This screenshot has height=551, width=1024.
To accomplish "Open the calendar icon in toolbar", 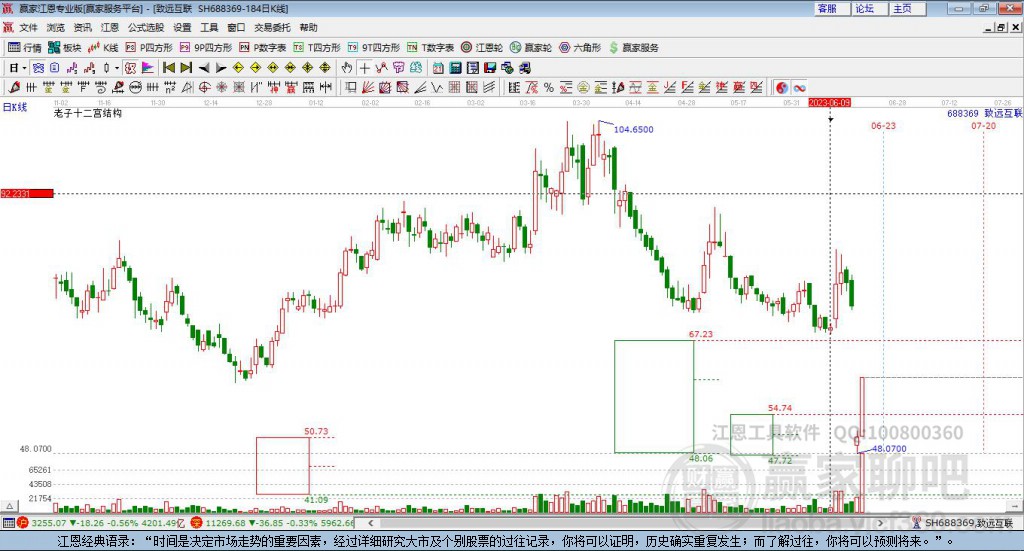I will click(x=438, y=68).
